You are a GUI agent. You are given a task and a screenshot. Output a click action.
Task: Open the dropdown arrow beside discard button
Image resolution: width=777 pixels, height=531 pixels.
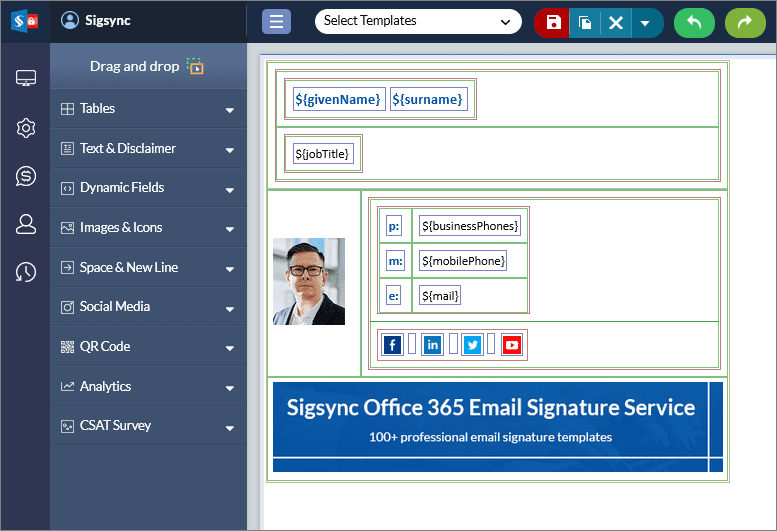(645, 22)
